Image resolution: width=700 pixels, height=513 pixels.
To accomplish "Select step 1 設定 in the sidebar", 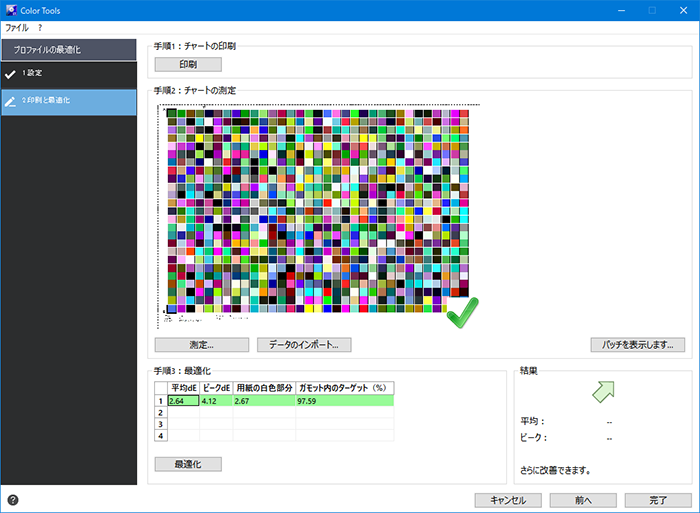I will (69, 74).
